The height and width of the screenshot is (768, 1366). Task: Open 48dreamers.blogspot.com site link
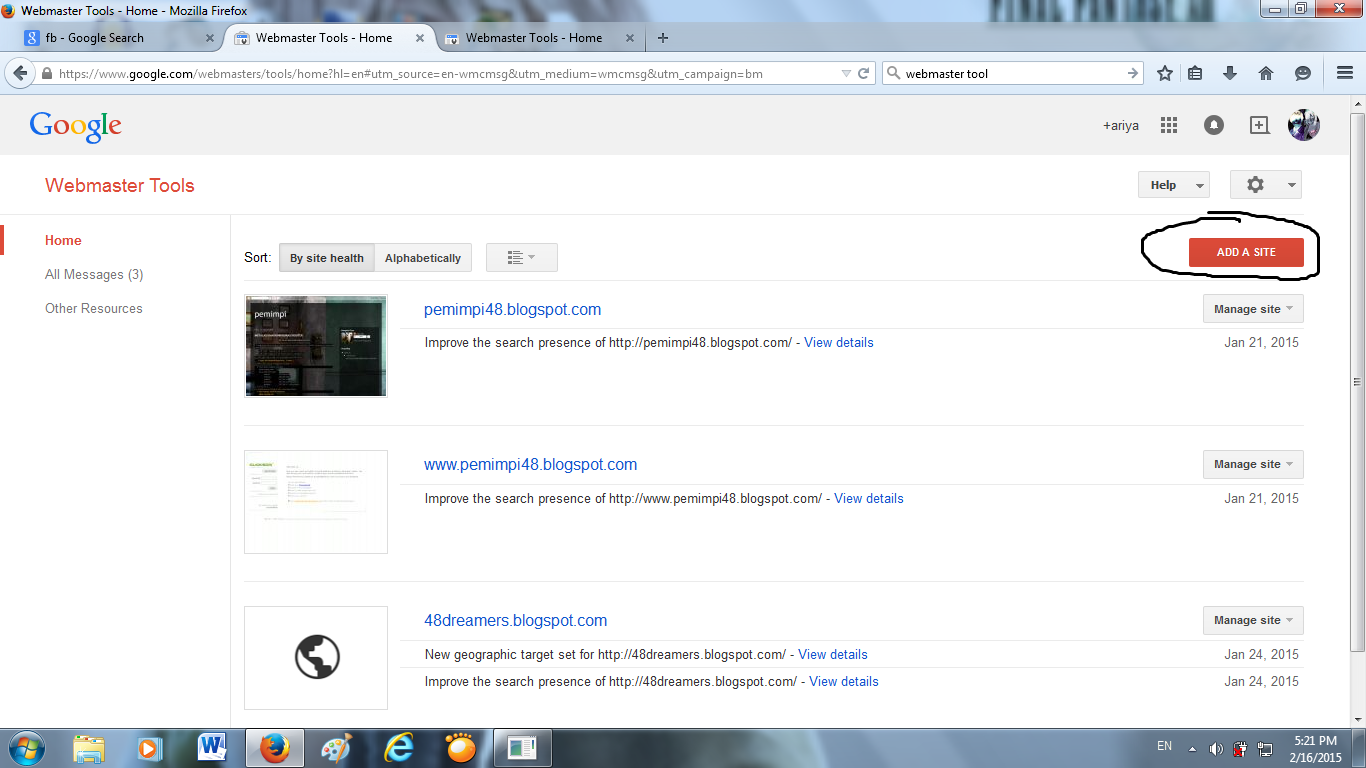(x=516, y=620)
